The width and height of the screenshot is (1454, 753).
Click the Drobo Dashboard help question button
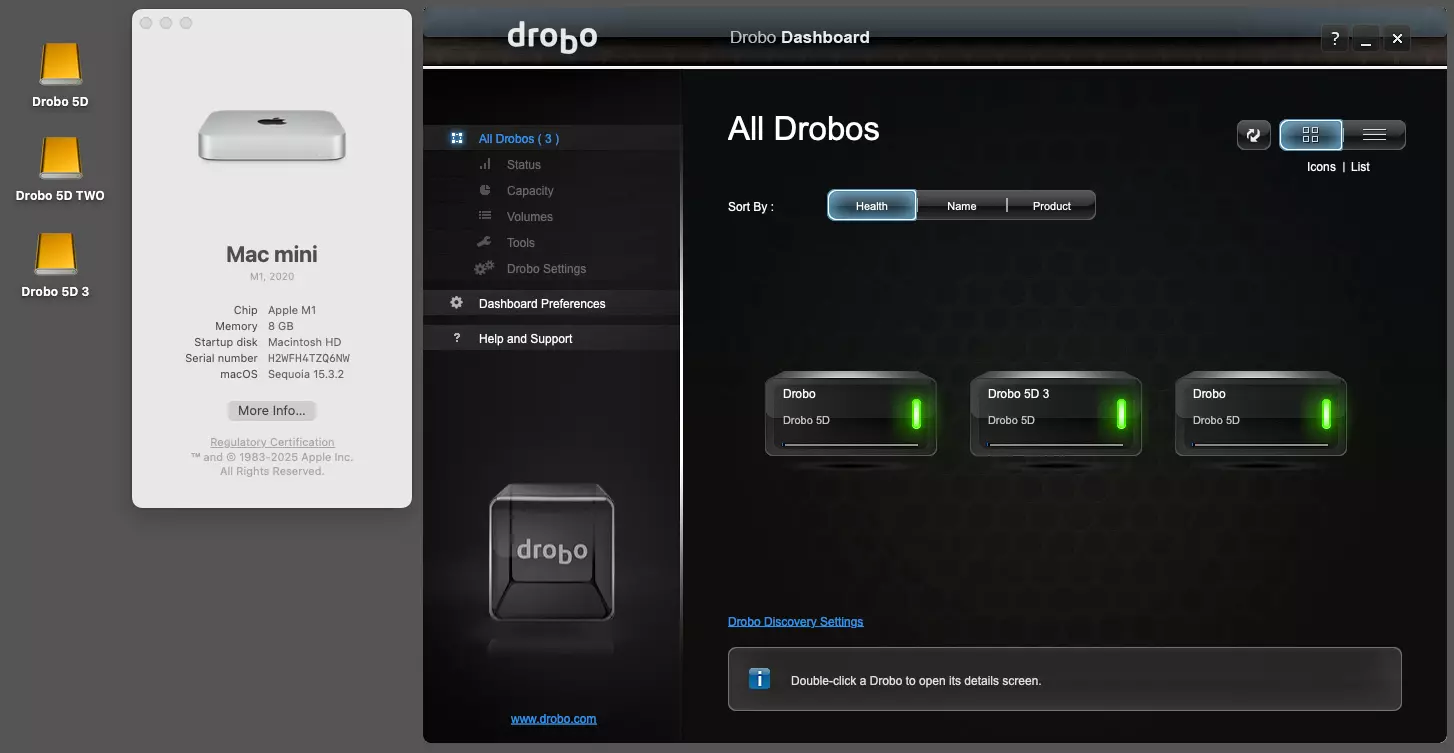point(1335,39)
